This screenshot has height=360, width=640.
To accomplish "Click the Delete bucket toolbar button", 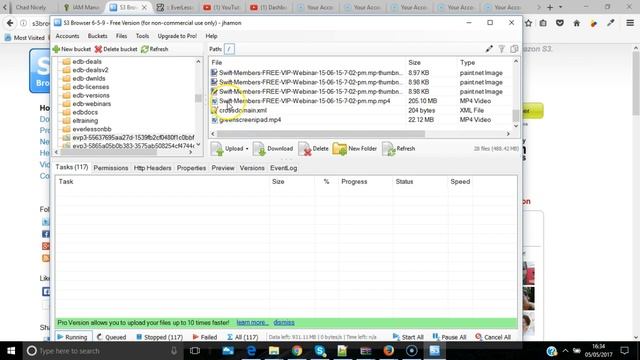I will pyautogui.click(x=116, y=49).
